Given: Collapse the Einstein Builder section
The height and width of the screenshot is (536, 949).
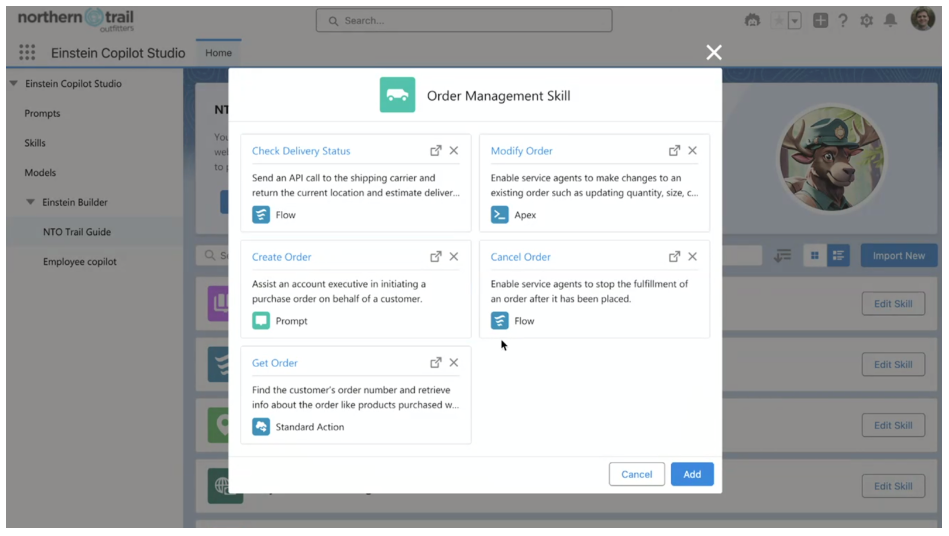Looking at the screenshot, I should pos(30,202).
